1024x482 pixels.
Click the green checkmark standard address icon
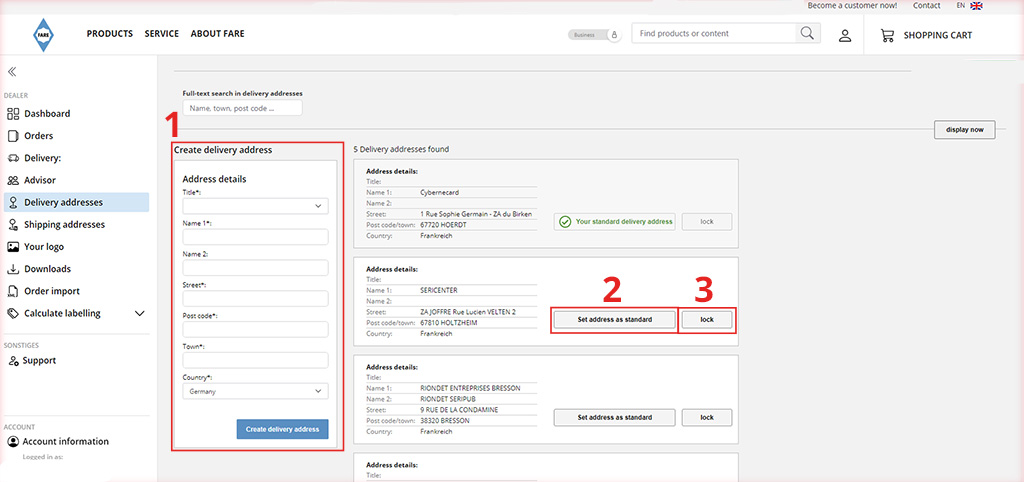coord(565,221)
